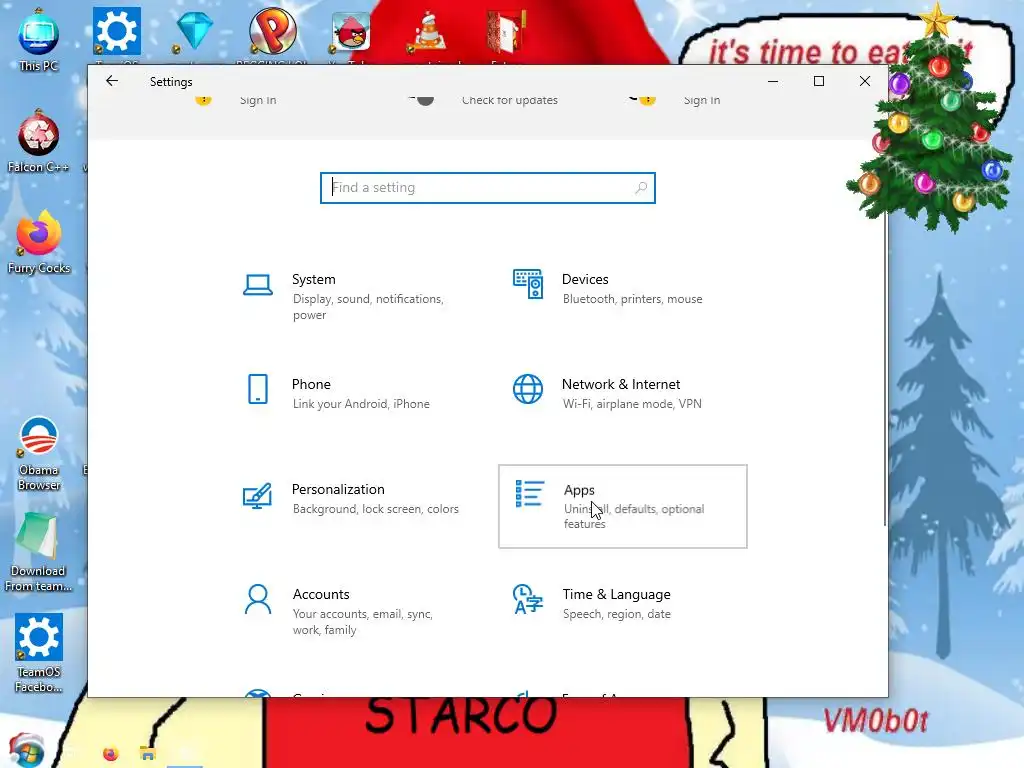Screen dimensions: 1024x768
Task: Click the Time & Language icon
Action: (x=528, y=600)
